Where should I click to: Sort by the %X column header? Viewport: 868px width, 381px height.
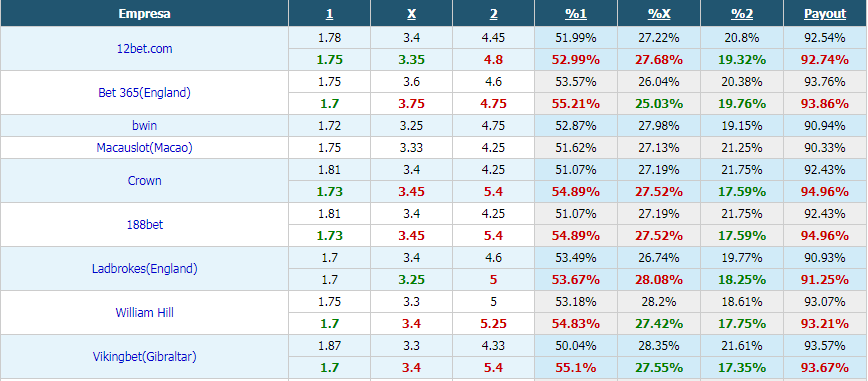point(659,14)
